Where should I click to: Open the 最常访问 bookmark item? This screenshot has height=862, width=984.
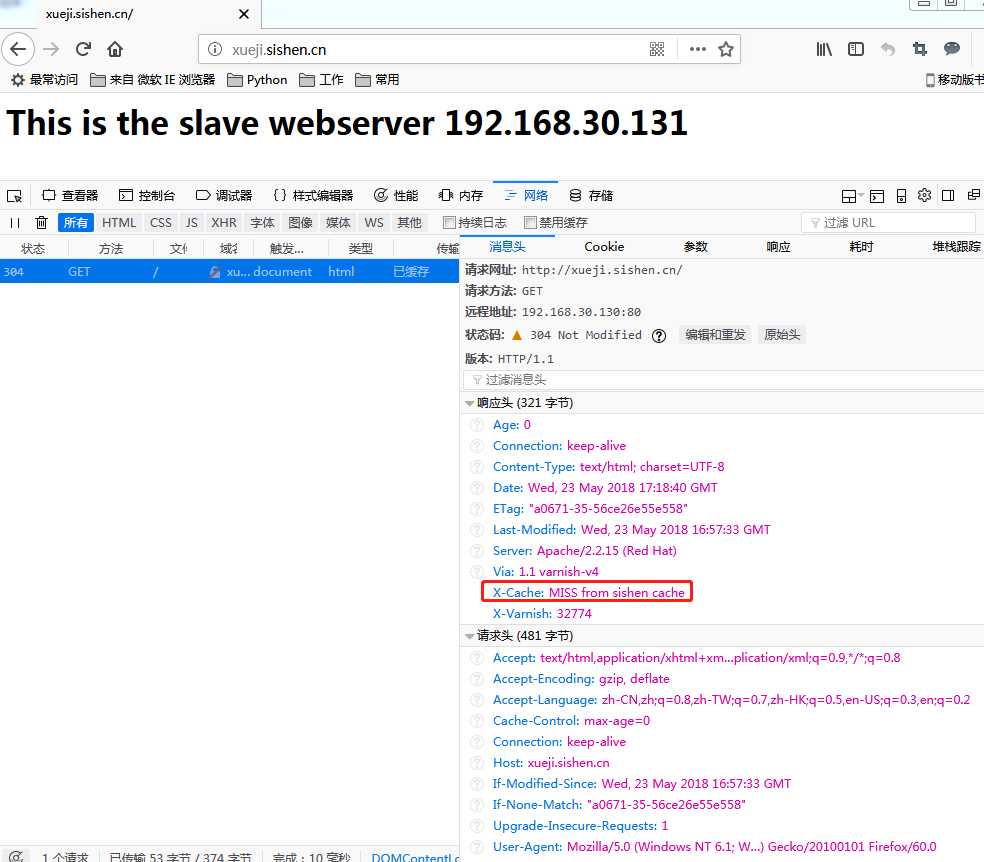(x=45, y=80)
